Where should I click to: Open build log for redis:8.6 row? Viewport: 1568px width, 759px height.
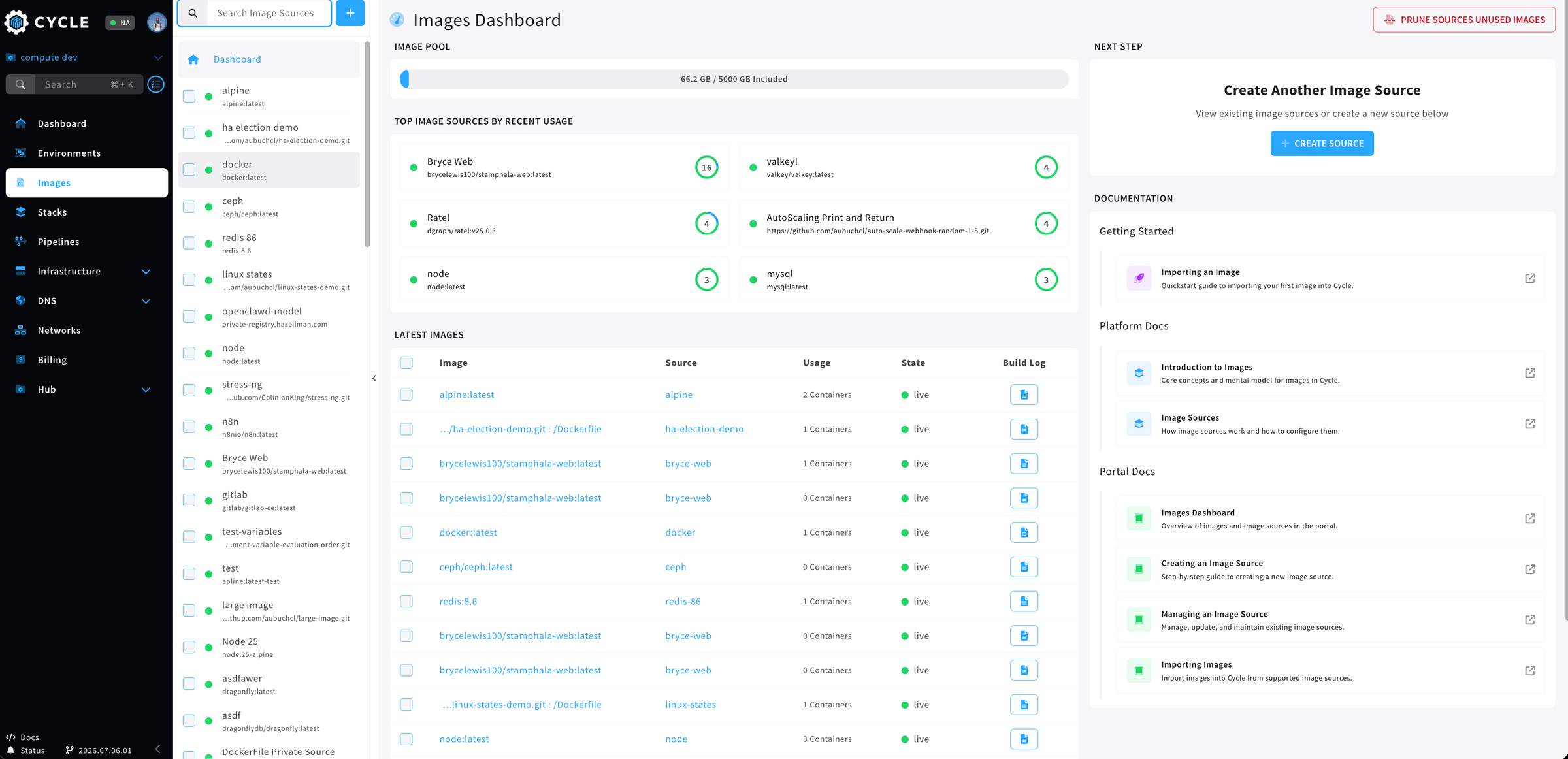pos(1024,601)
